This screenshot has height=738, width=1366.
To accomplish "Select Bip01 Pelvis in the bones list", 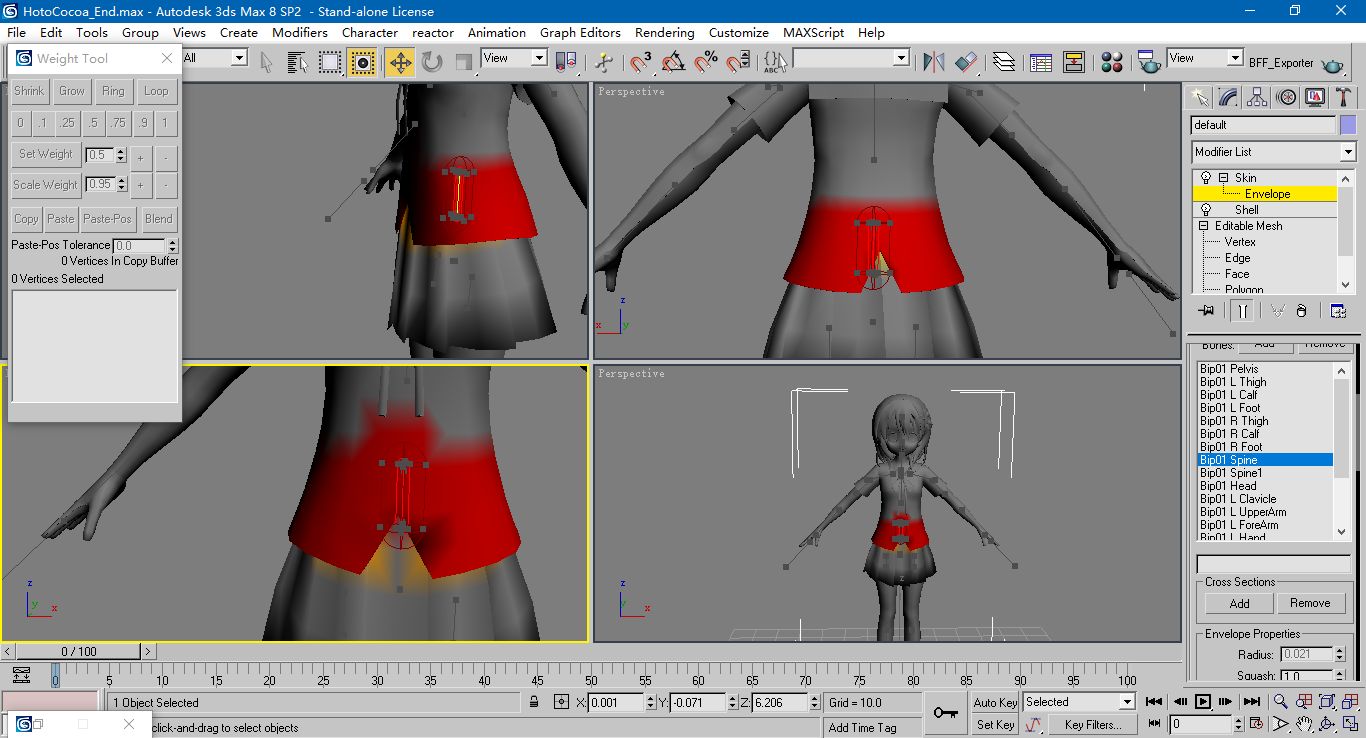I will 1229,369.
